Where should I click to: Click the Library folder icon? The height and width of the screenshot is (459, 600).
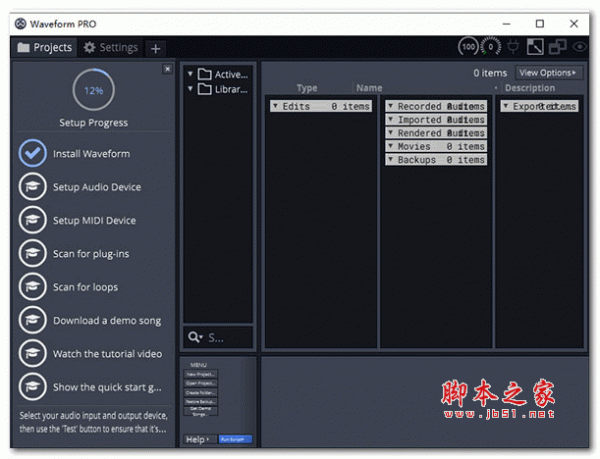[205, 89]
